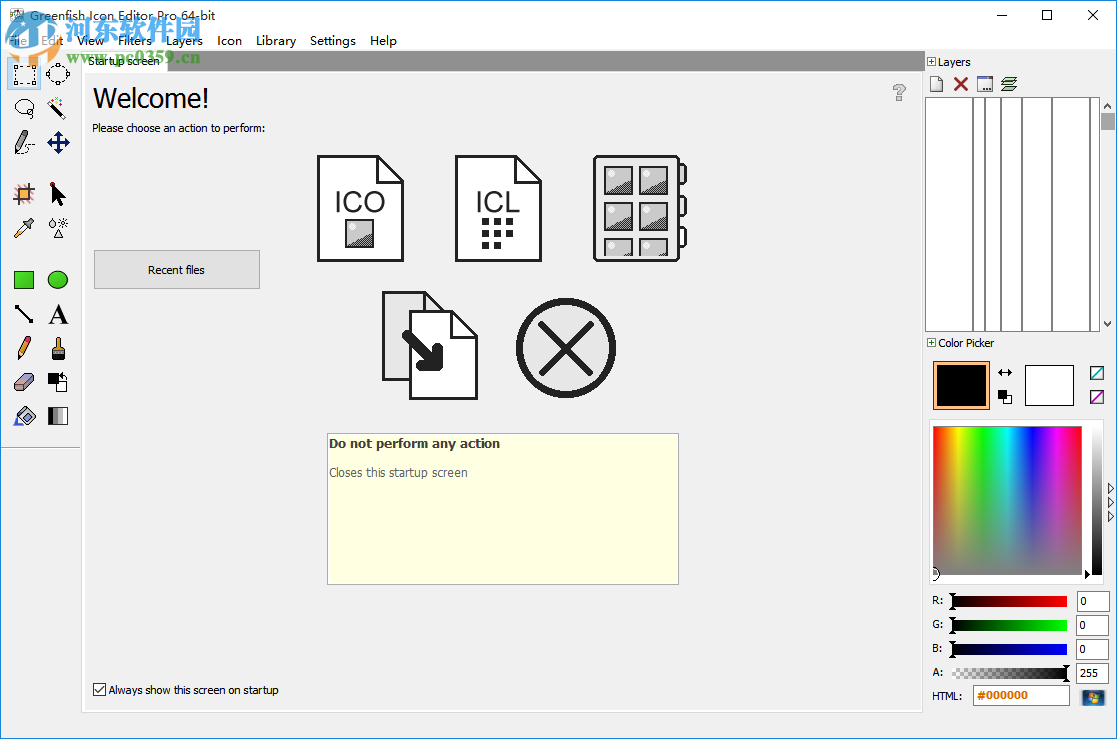
Task: Expand the Layers panel header
Action: [x=931, y=61]
